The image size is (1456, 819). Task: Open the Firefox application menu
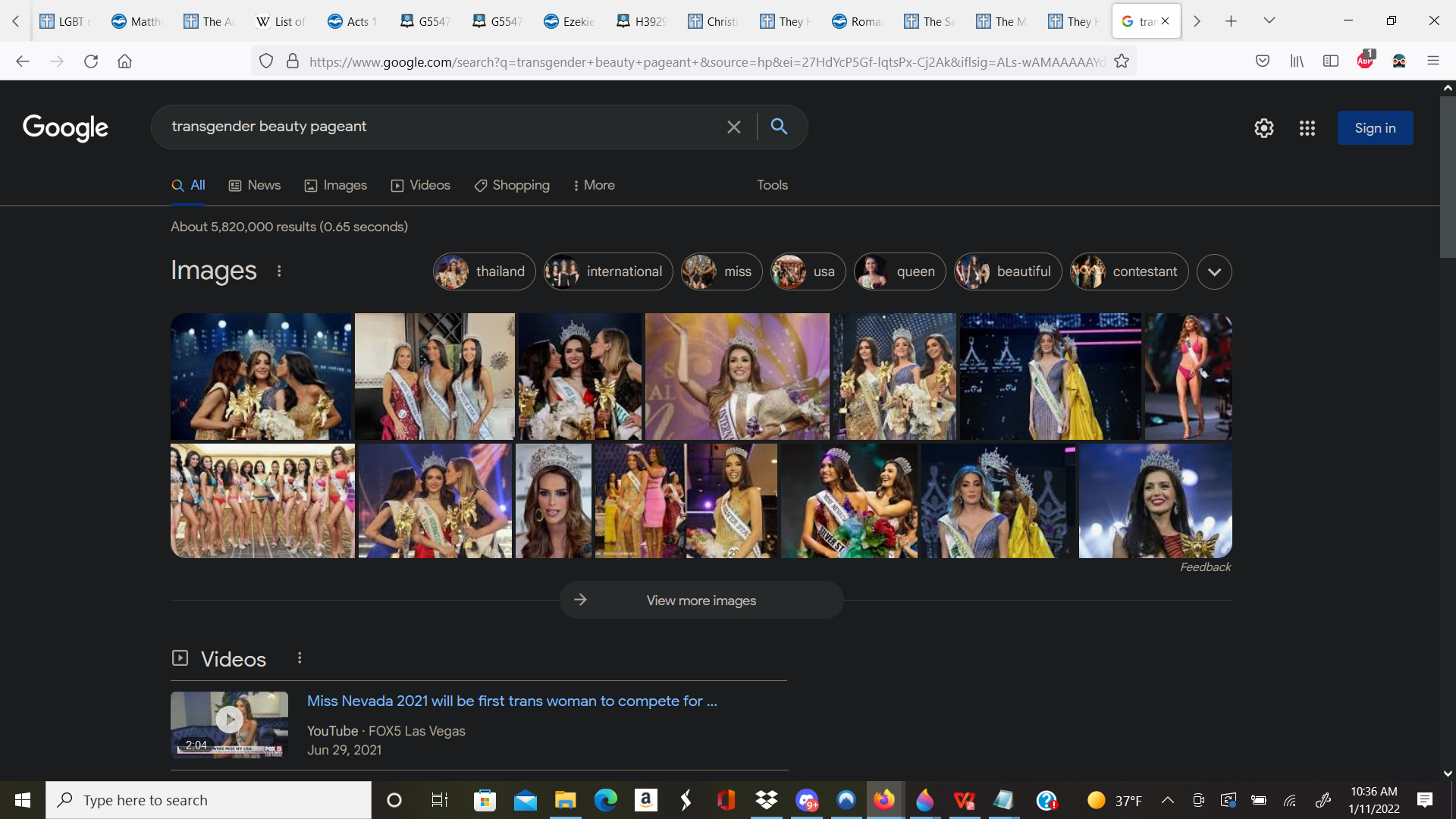(1433, 61)
